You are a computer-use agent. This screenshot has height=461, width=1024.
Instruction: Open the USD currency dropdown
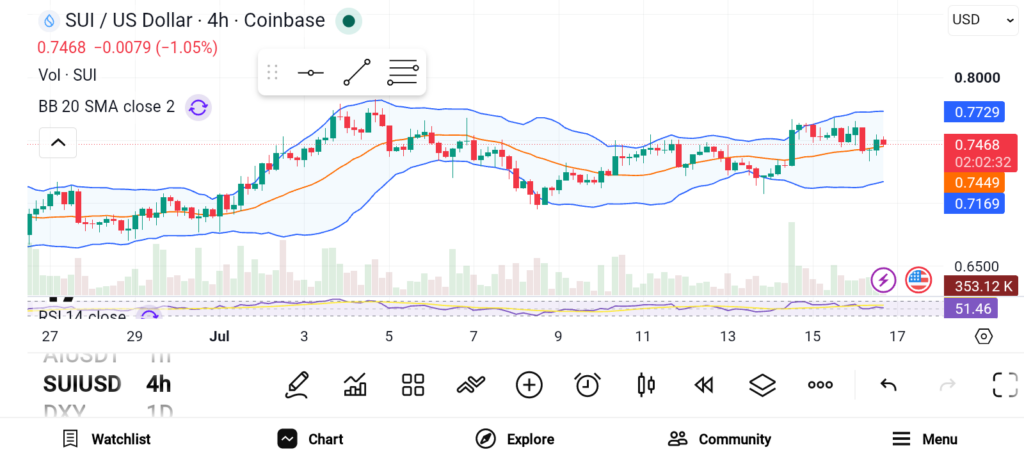[983, 20]
